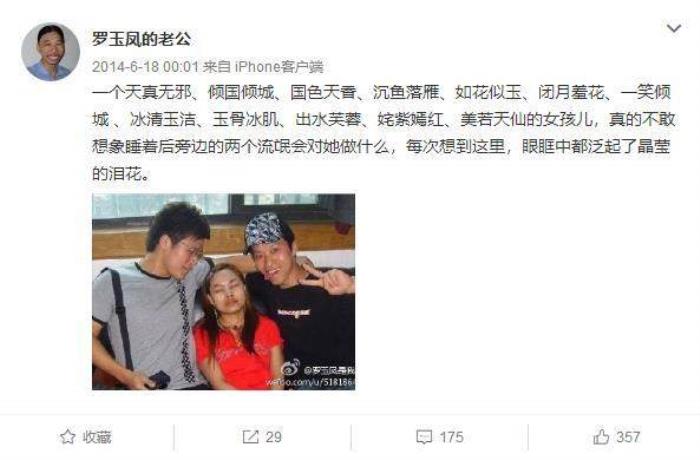Open the poster's round profile avatar
Screen dimensions: 700x460
click(50, 52)
